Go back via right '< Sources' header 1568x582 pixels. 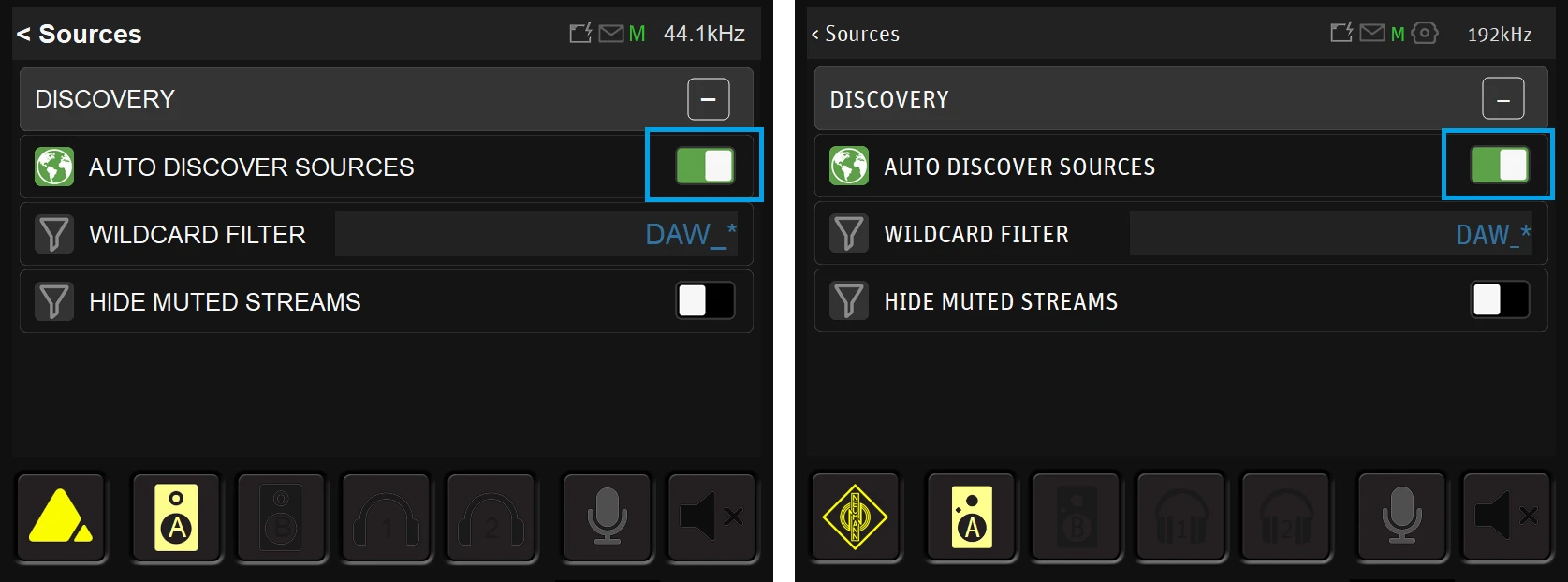pos(855,35)
